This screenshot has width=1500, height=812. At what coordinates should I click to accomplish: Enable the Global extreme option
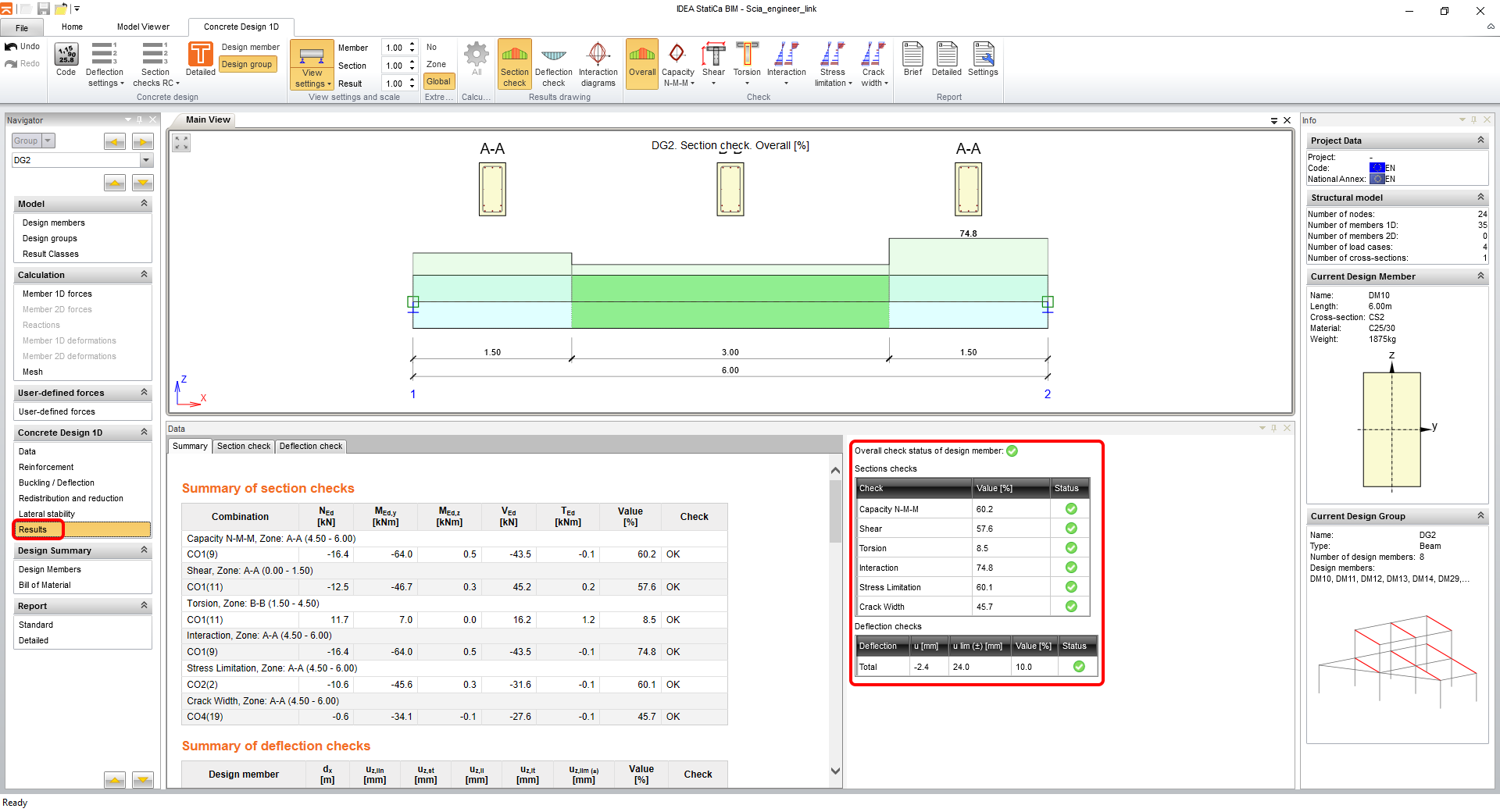pos(438,81)
